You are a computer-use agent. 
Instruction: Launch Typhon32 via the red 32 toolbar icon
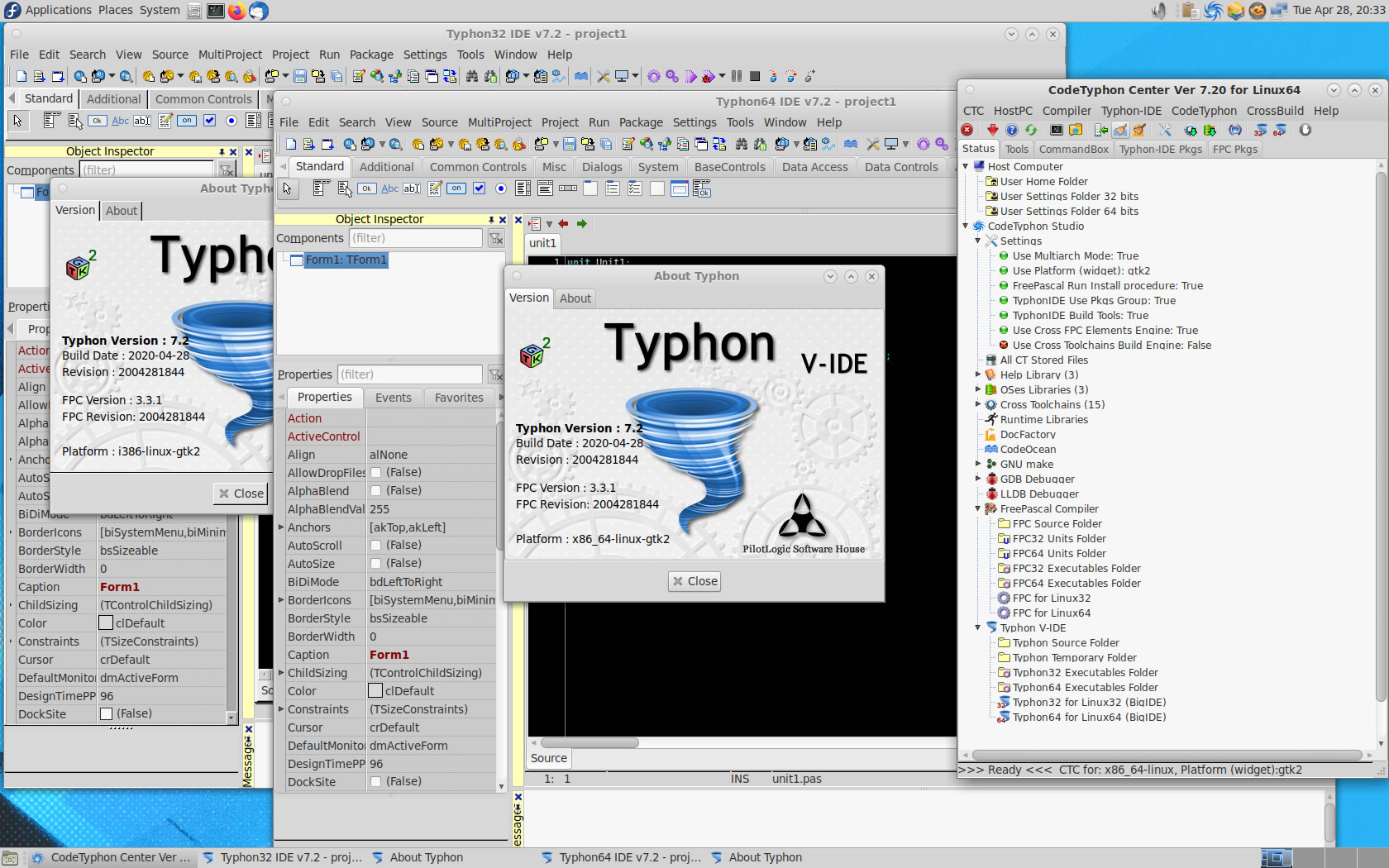[x=1260, y=130]
